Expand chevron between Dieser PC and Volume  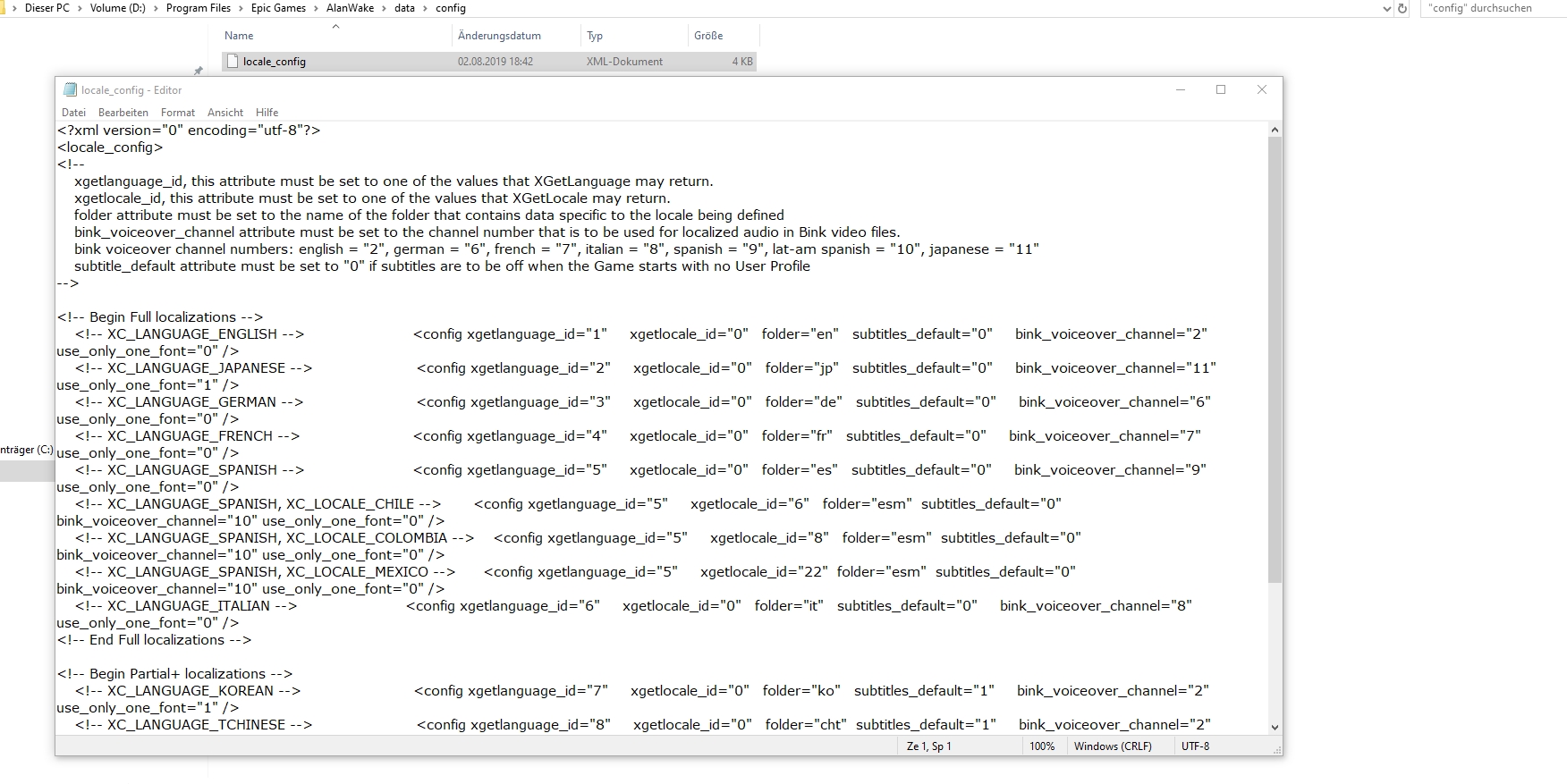pos(80,8)
